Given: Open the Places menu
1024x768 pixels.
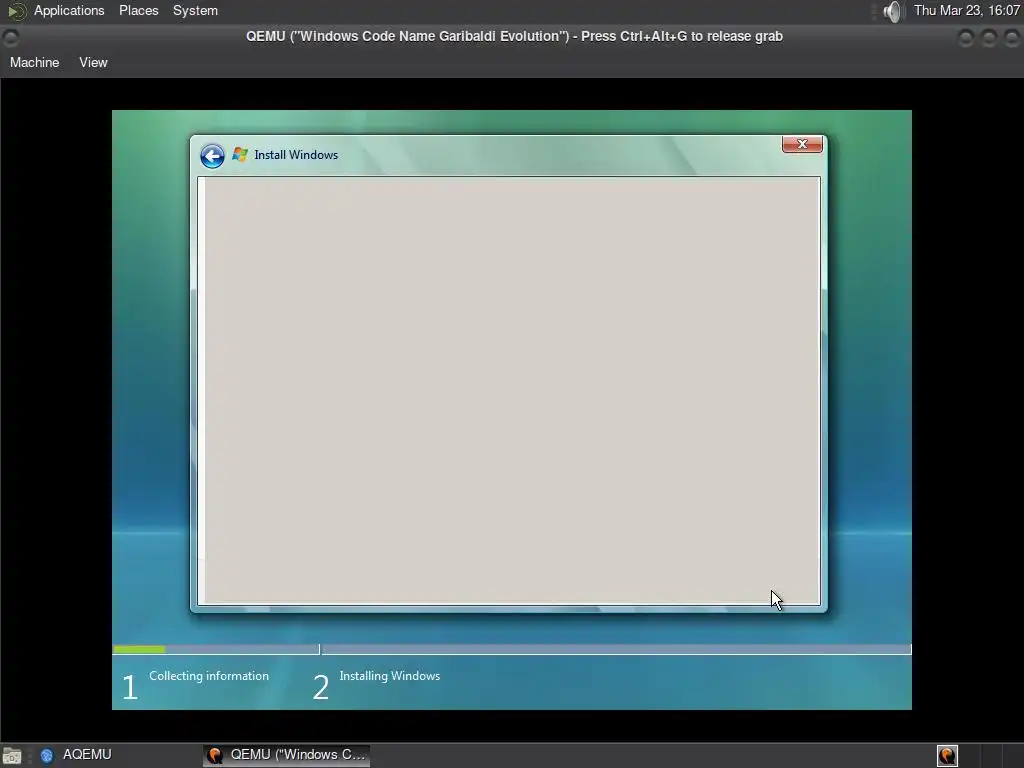Looking at the screenshot, I should [138, 10].
